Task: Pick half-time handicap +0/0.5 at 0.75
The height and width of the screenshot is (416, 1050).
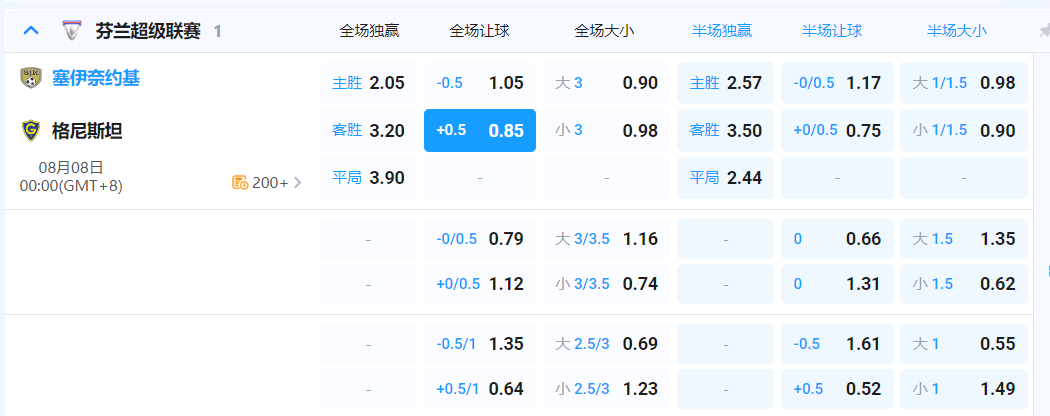Action: point(837,131)
